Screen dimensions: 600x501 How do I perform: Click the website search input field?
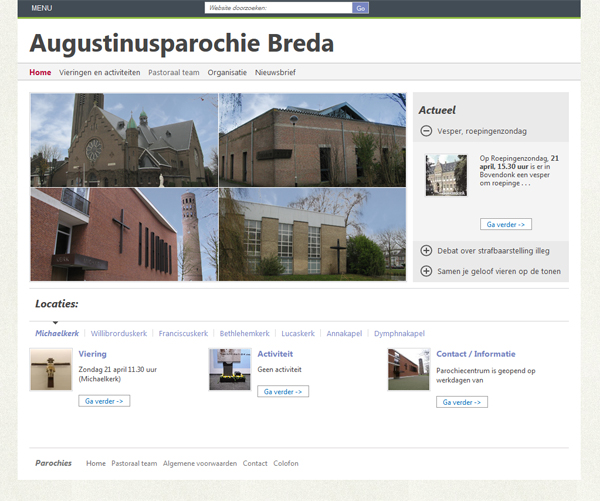pos(278,8)
